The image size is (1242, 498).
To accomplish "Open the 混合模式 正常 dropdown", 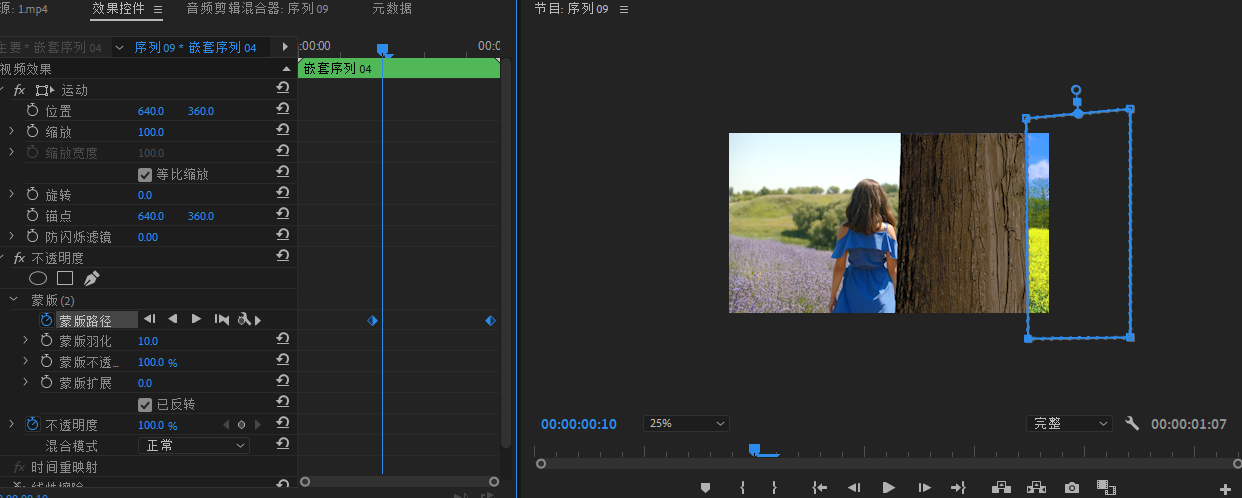I will [x=193, y=445].
